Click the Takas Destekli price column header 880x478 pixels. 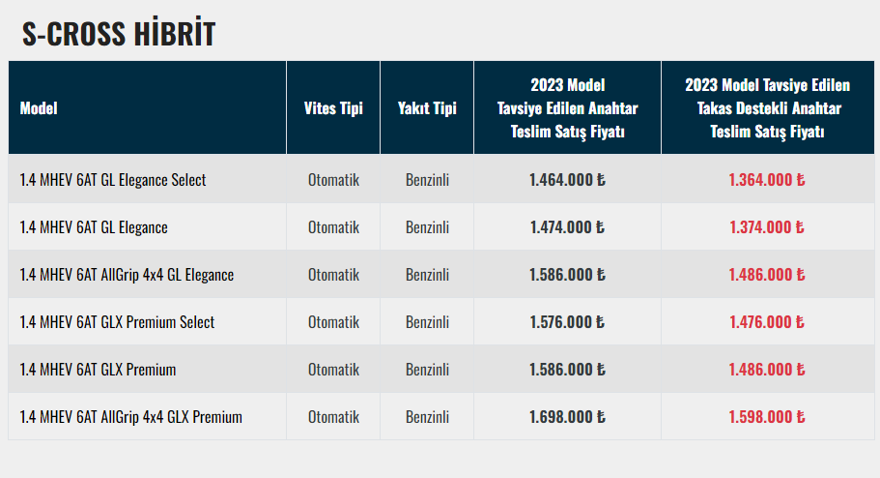click(767, 108)
